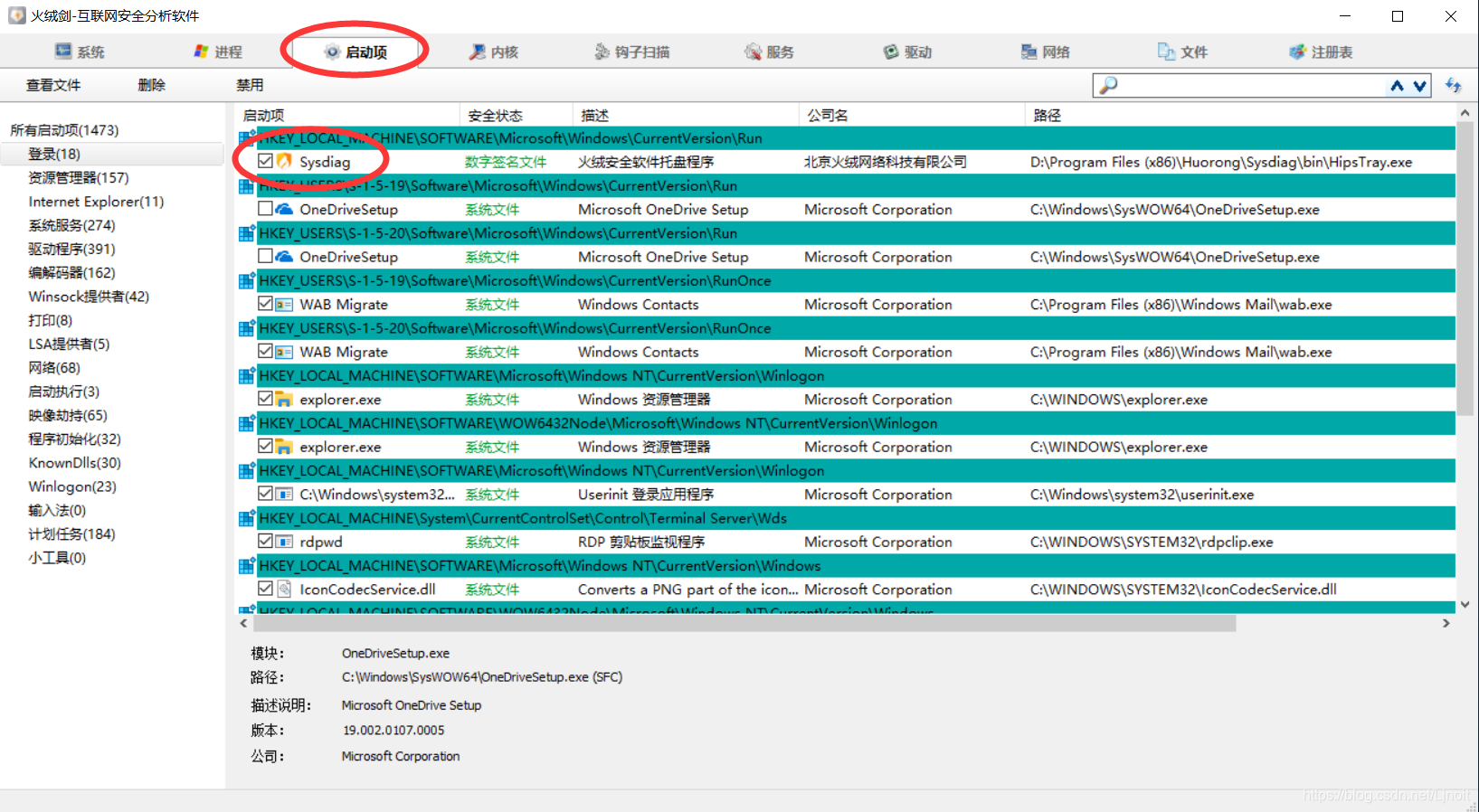Open the 服务 tab
This screenshot has height=812, width=1479.
coord(769,52)
